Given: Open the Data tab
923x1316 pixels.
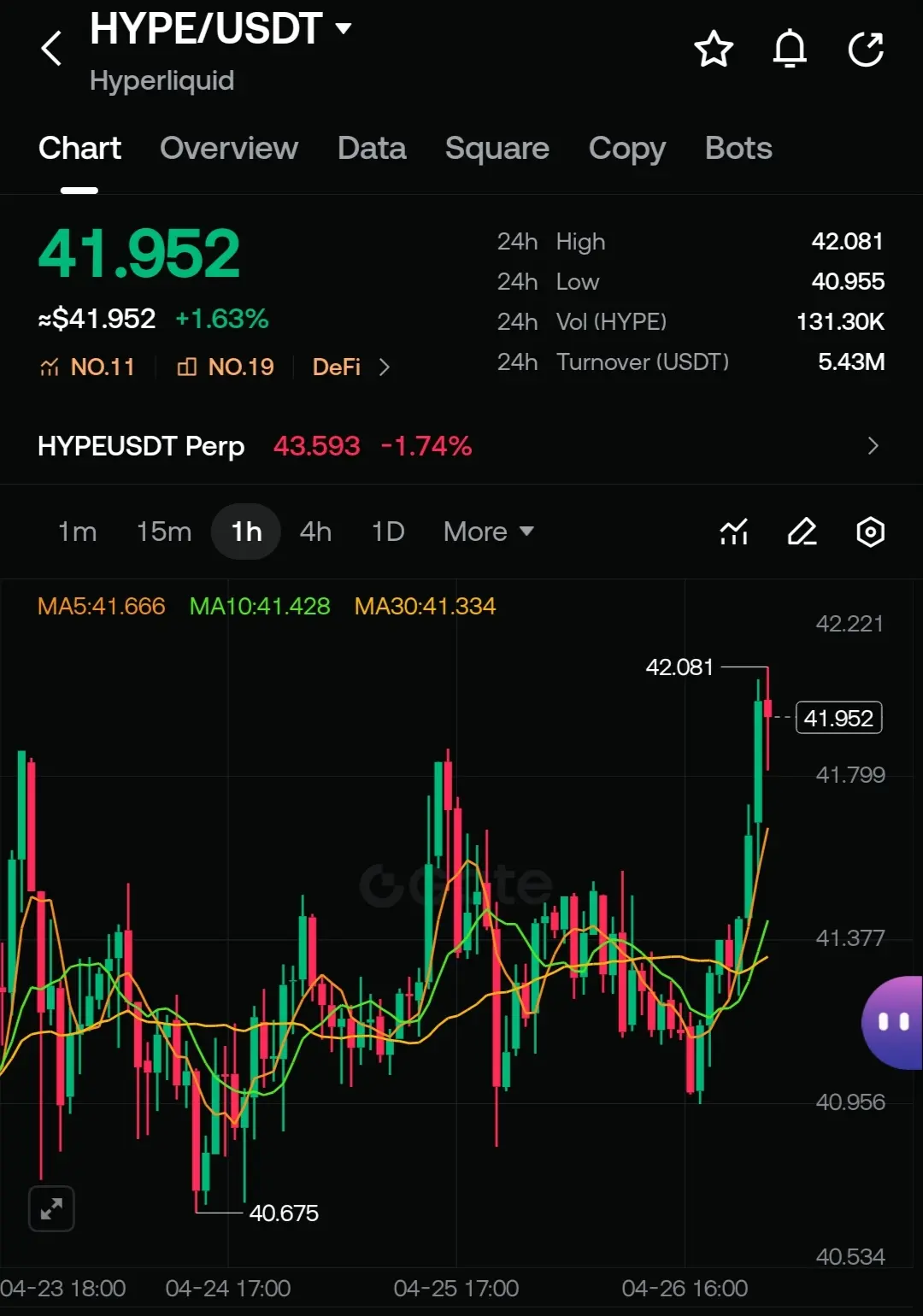Looking at the screenshot, I should 372,148.
